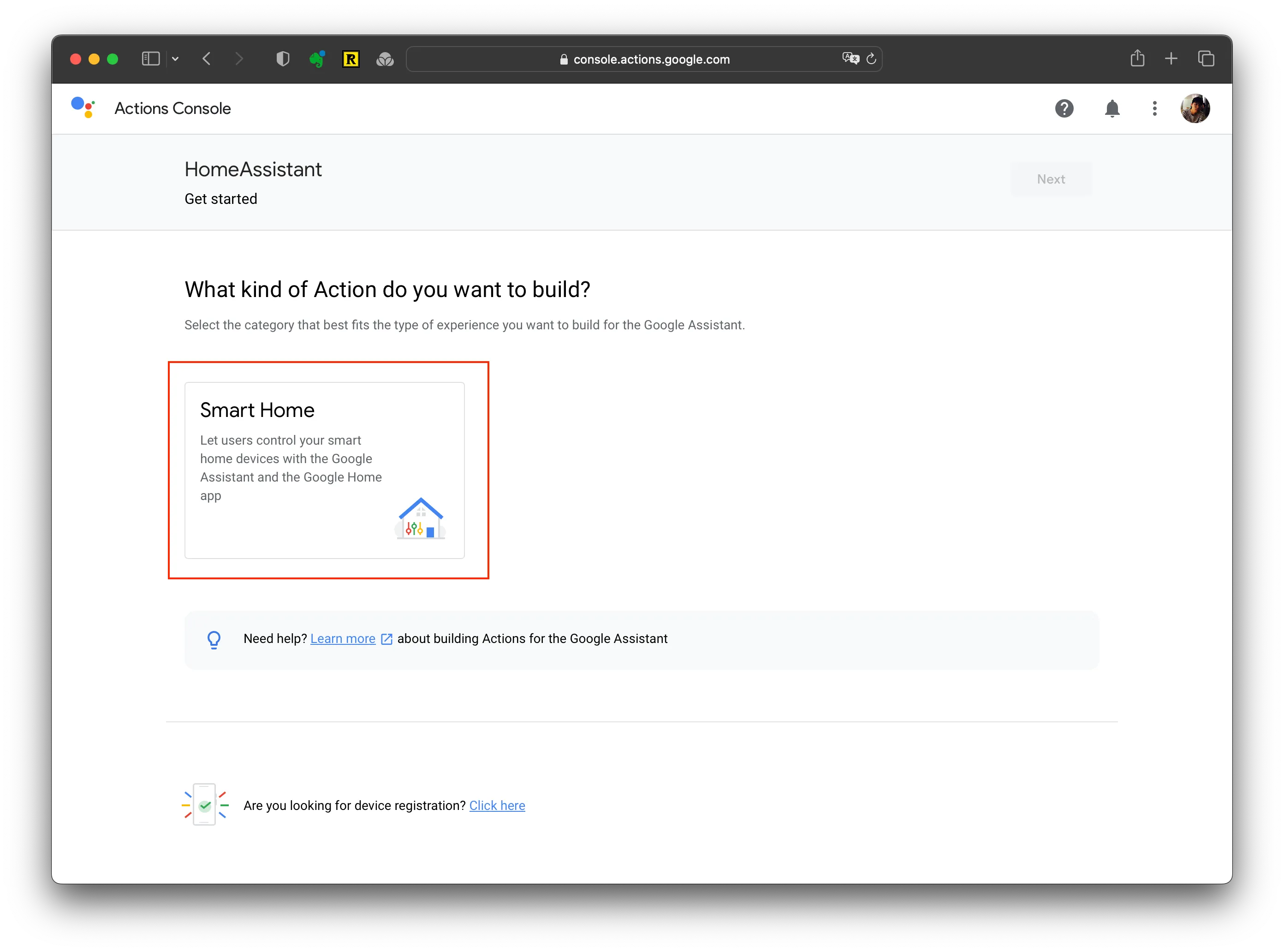This screenshot has height=952, width=1284.
Task: Click the Evernote elephant extension icon
Action: pos(317,59)
